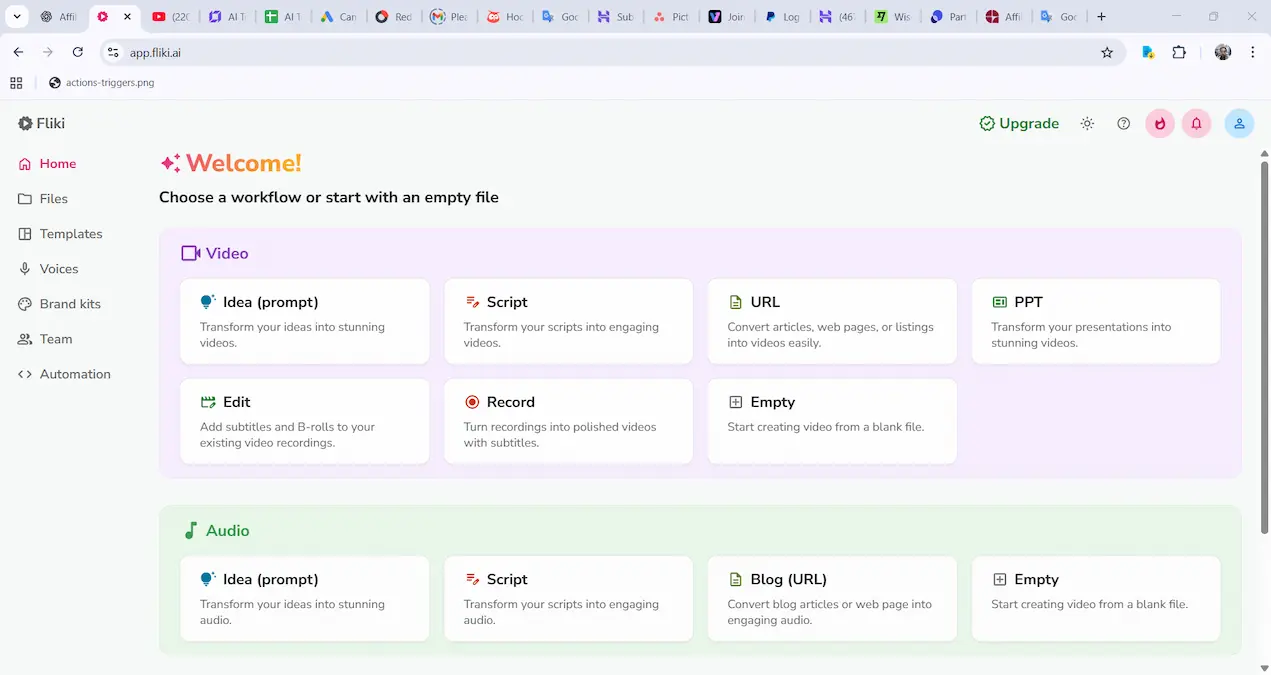Go to Files in the sidebar
The width and height of the screenshot is (1271, 675).
53,199
